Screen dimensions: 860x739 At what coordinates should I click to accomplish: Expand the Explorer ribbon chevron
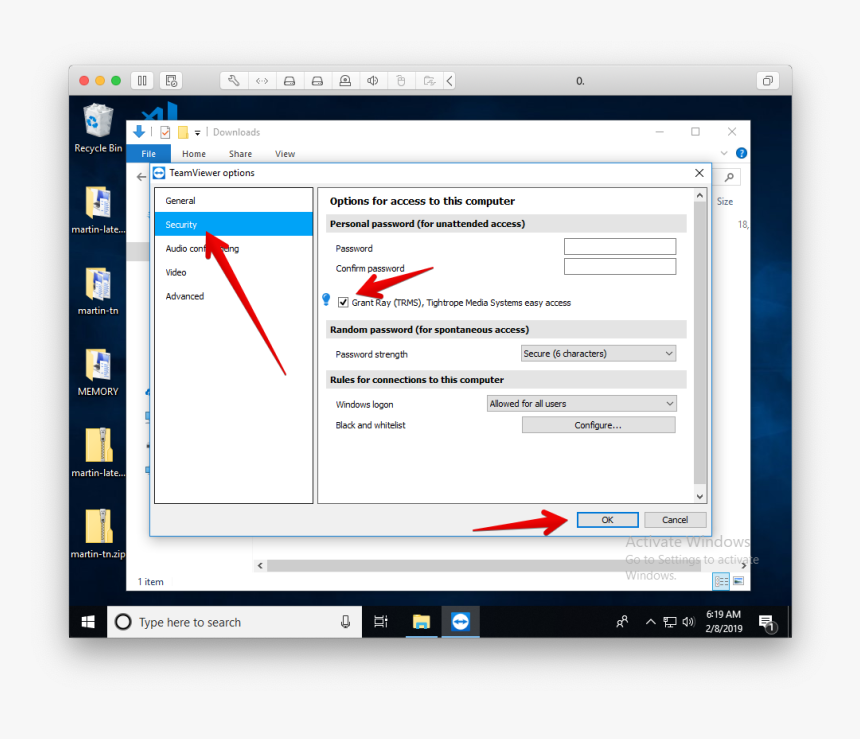pos(724,153)
